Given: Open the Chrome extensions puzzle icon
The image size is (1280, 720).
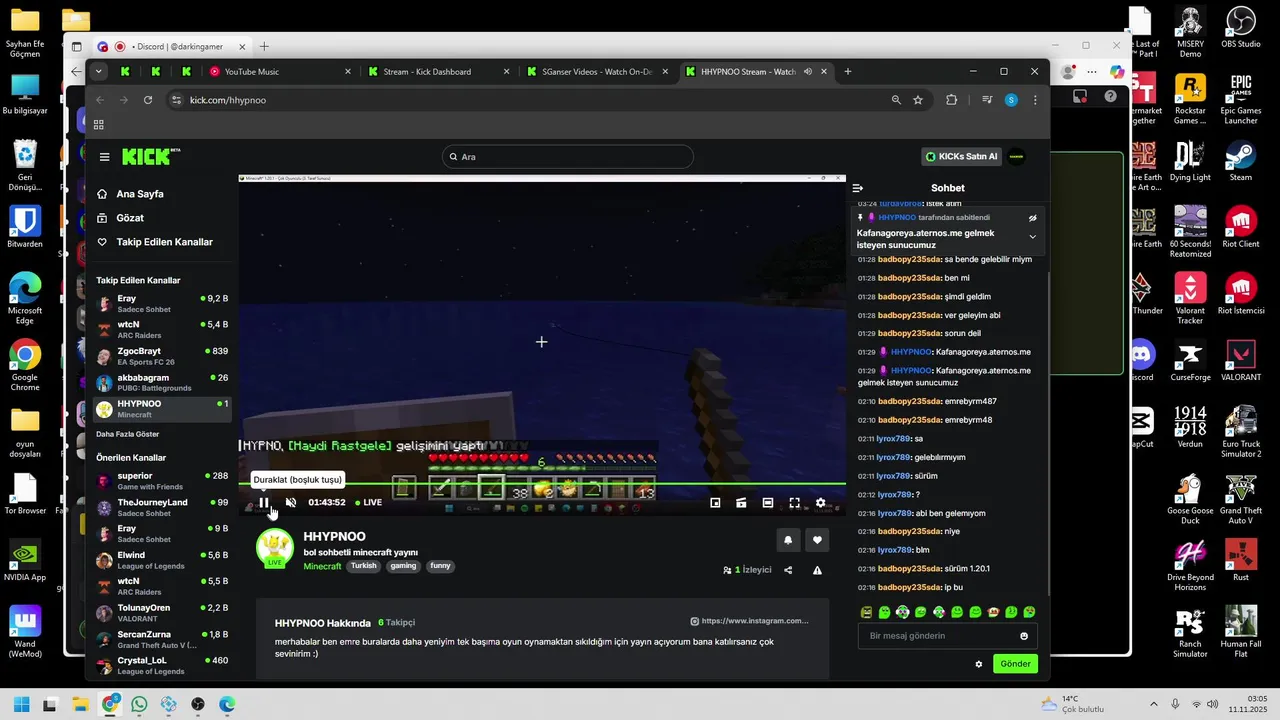Looking at the screenshot, I should (951, 100).
